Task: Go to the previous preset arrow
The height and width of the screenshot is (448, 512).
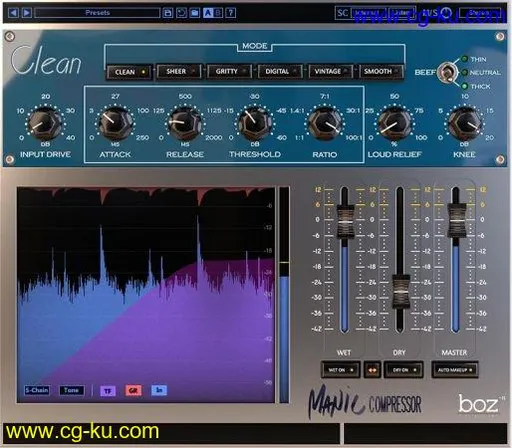Action: (x=13, y=13)
